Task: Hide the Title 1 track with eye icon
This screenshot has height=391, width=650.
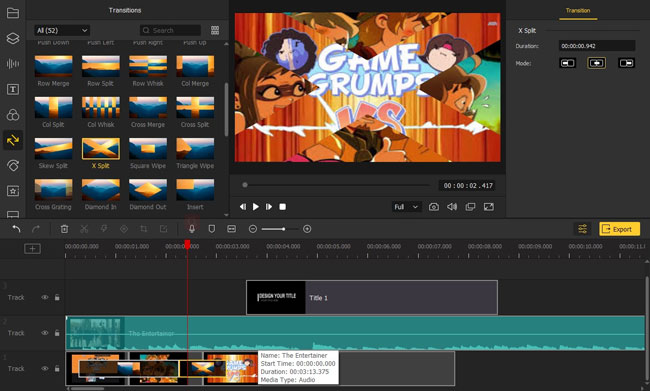Action: click(x=45, y=297)
